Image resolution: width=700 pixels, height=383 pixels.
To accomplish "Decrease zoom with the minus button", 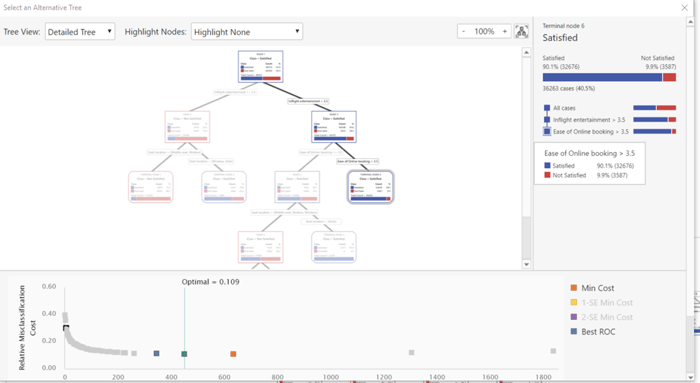I will (x=463, y=31).
